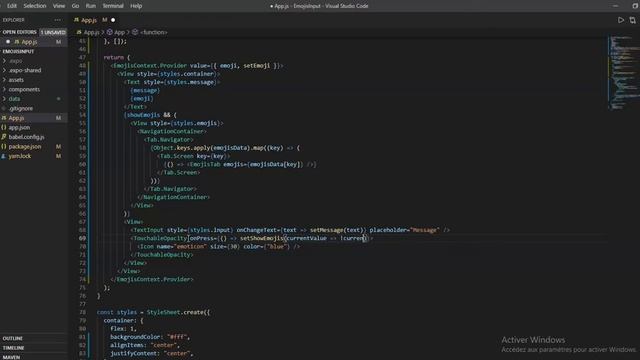Click the package.json braces icon
Viewport: 640px width, 360px height.
click(x=4, y=147)
